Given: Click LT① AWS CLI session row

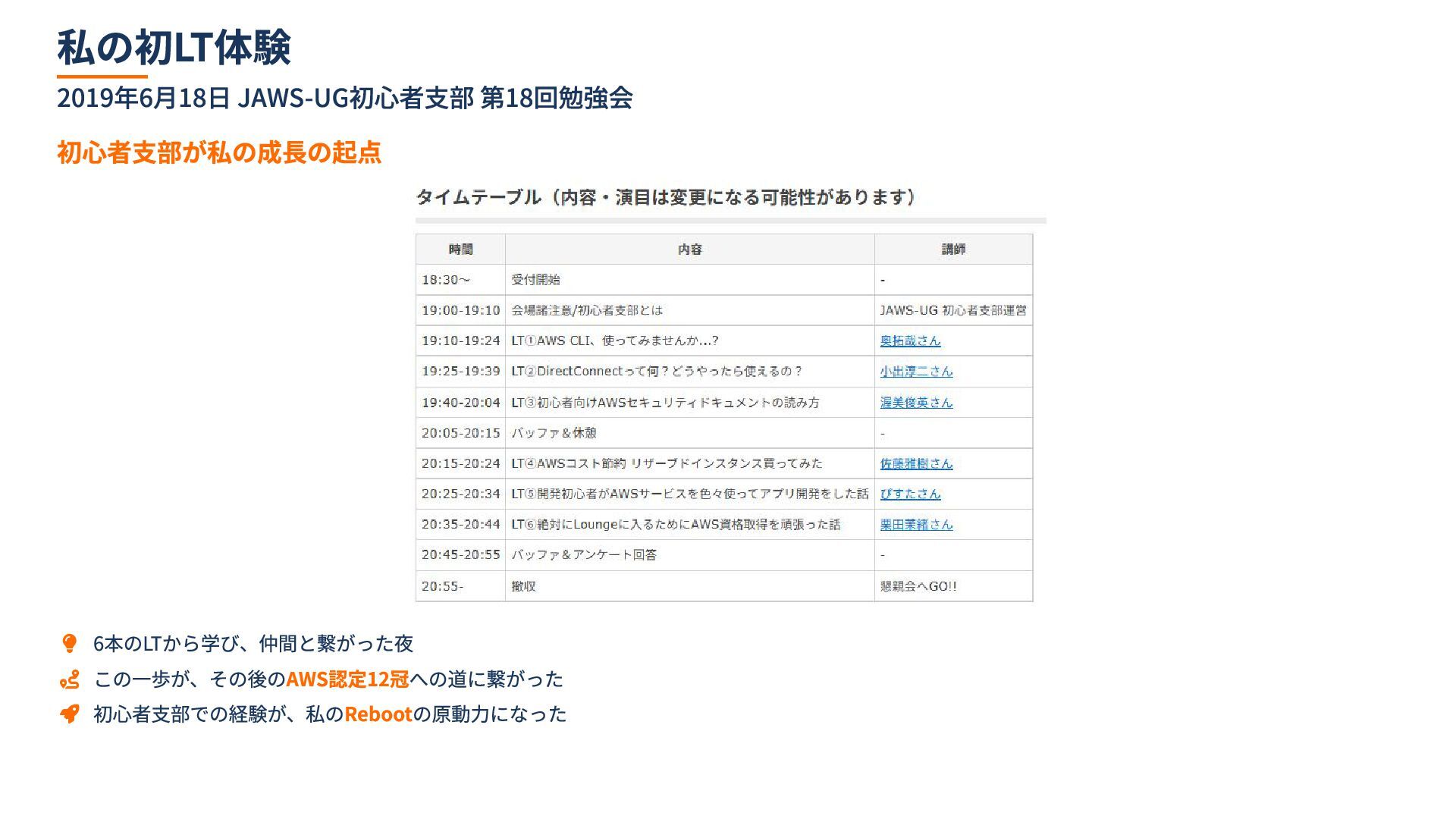Looking at the screenshot, I should 614,341.
